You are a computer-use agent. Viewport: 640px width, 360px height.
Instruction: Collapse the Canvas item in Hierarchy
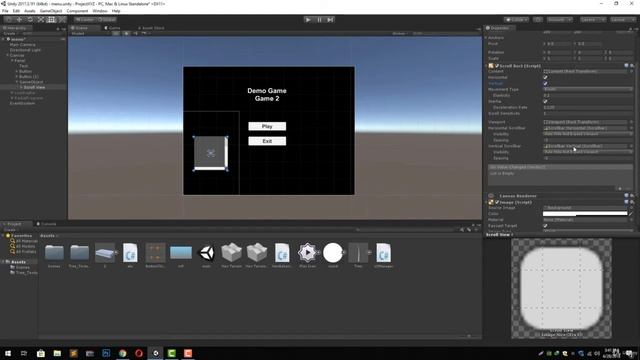pyautogui.click(x=8, y=55)
